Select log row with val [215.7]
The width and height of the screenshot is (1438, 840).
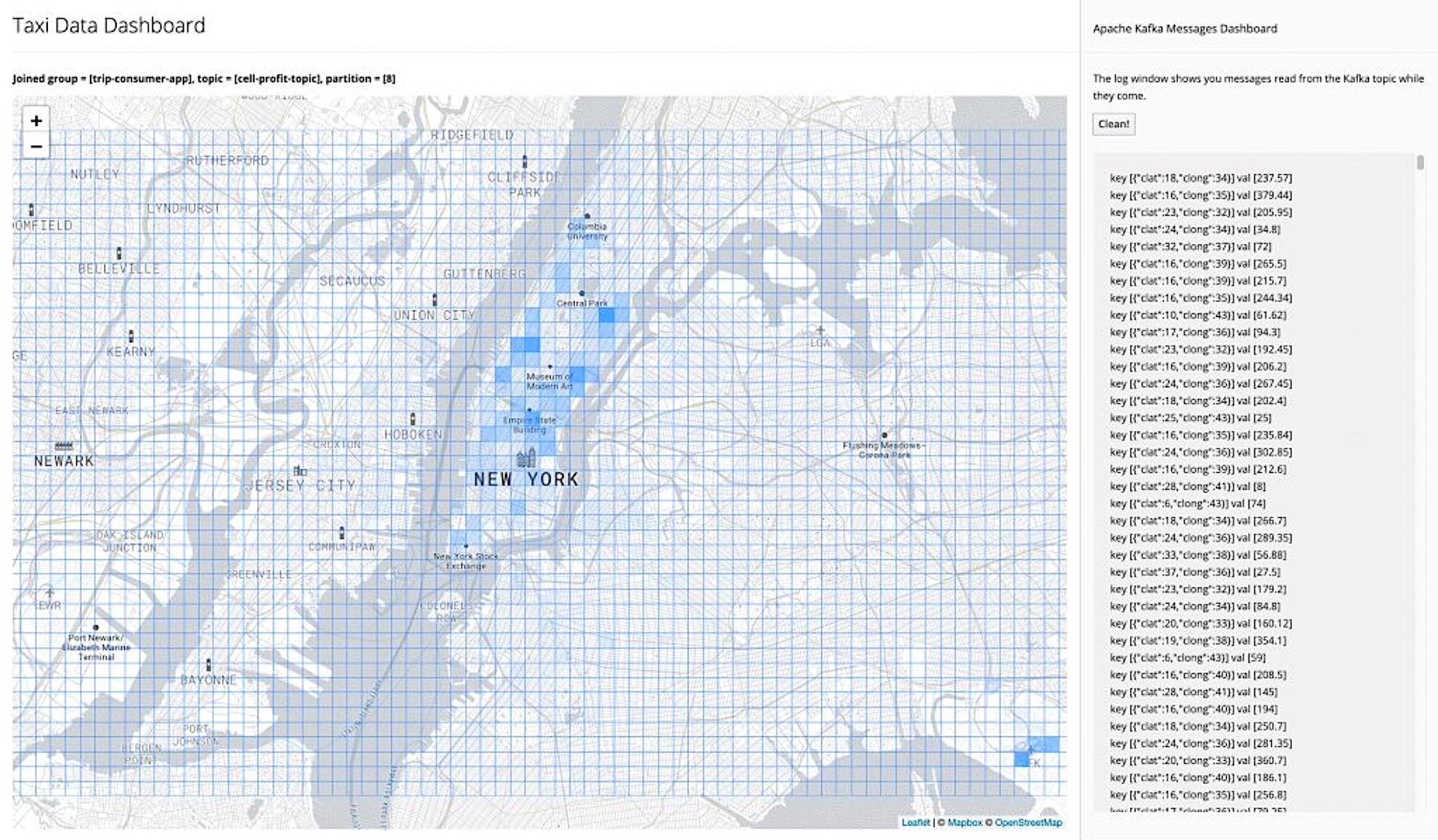(x=1197, y=281)
